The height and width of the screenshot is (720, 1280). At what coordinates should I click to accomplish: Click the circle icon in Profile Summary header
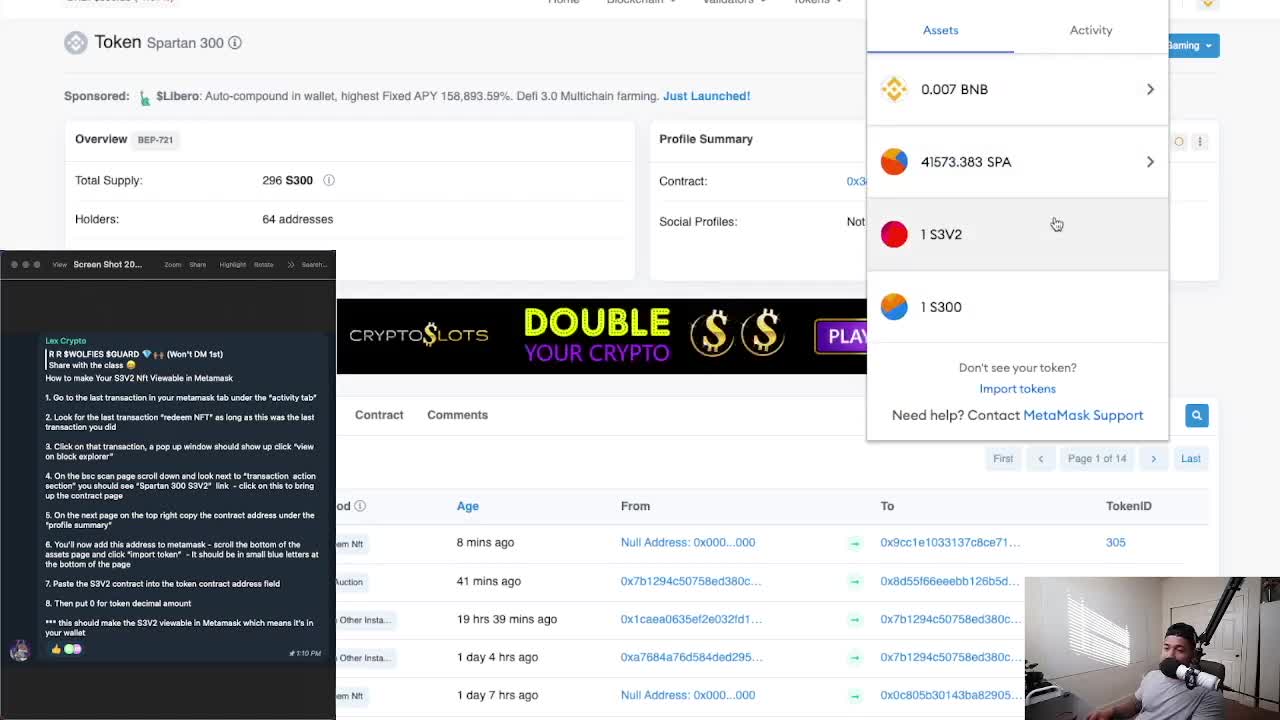pyautogui.click(x=1179, y=142)
